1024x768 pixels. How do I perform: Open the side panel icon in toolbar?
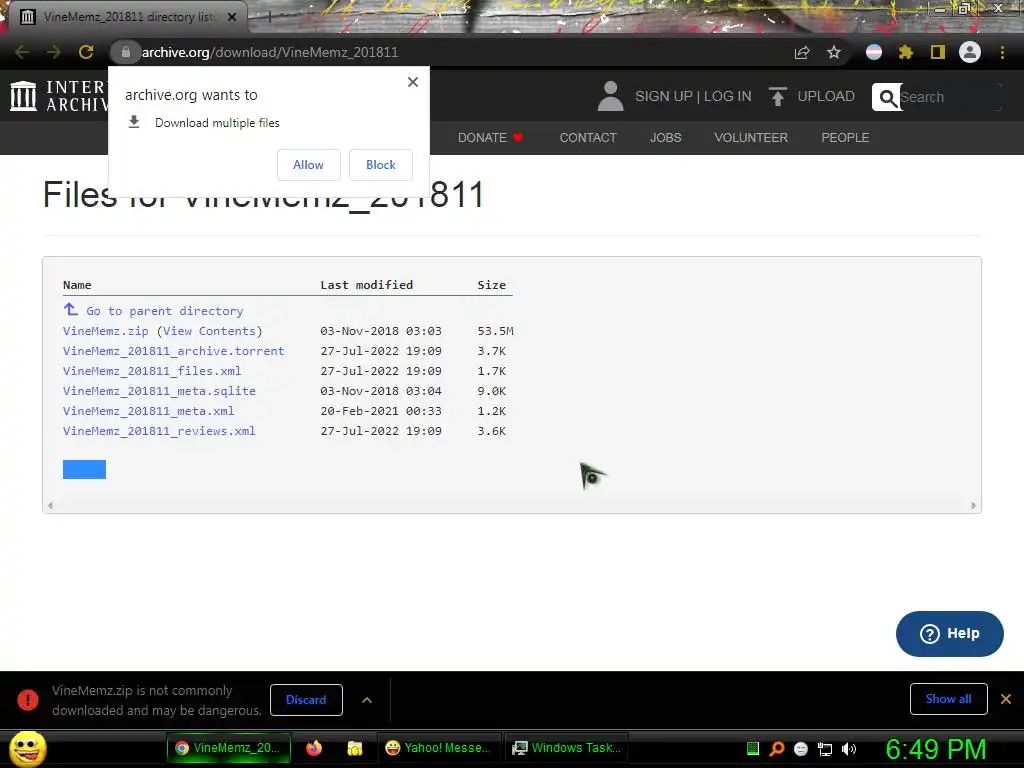938,52
